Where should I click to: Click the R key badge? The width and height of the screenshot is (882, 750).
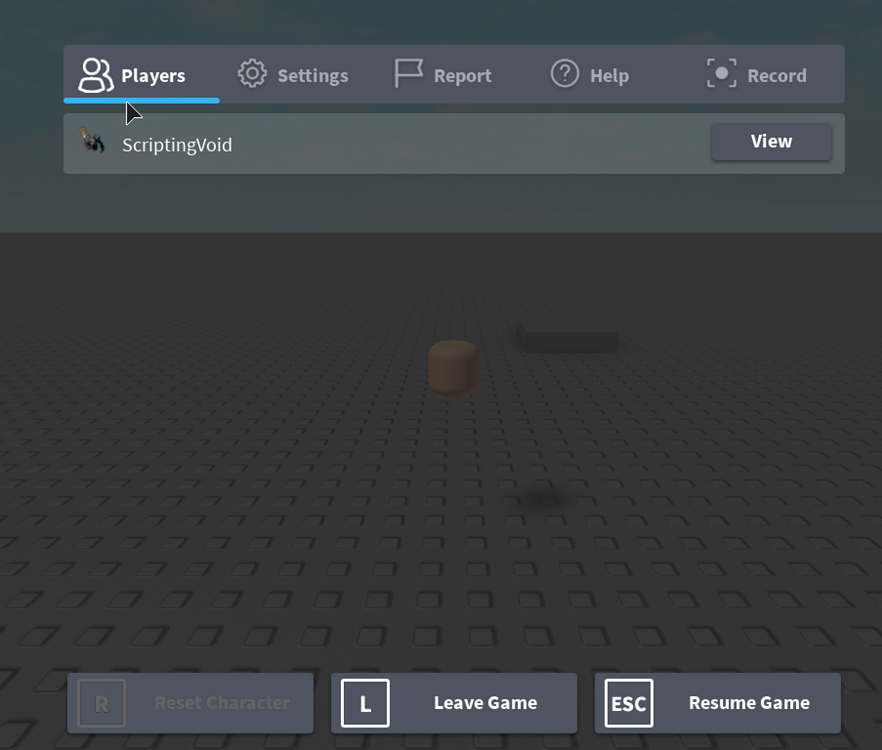pyautogui.click(x=99, y=703)
